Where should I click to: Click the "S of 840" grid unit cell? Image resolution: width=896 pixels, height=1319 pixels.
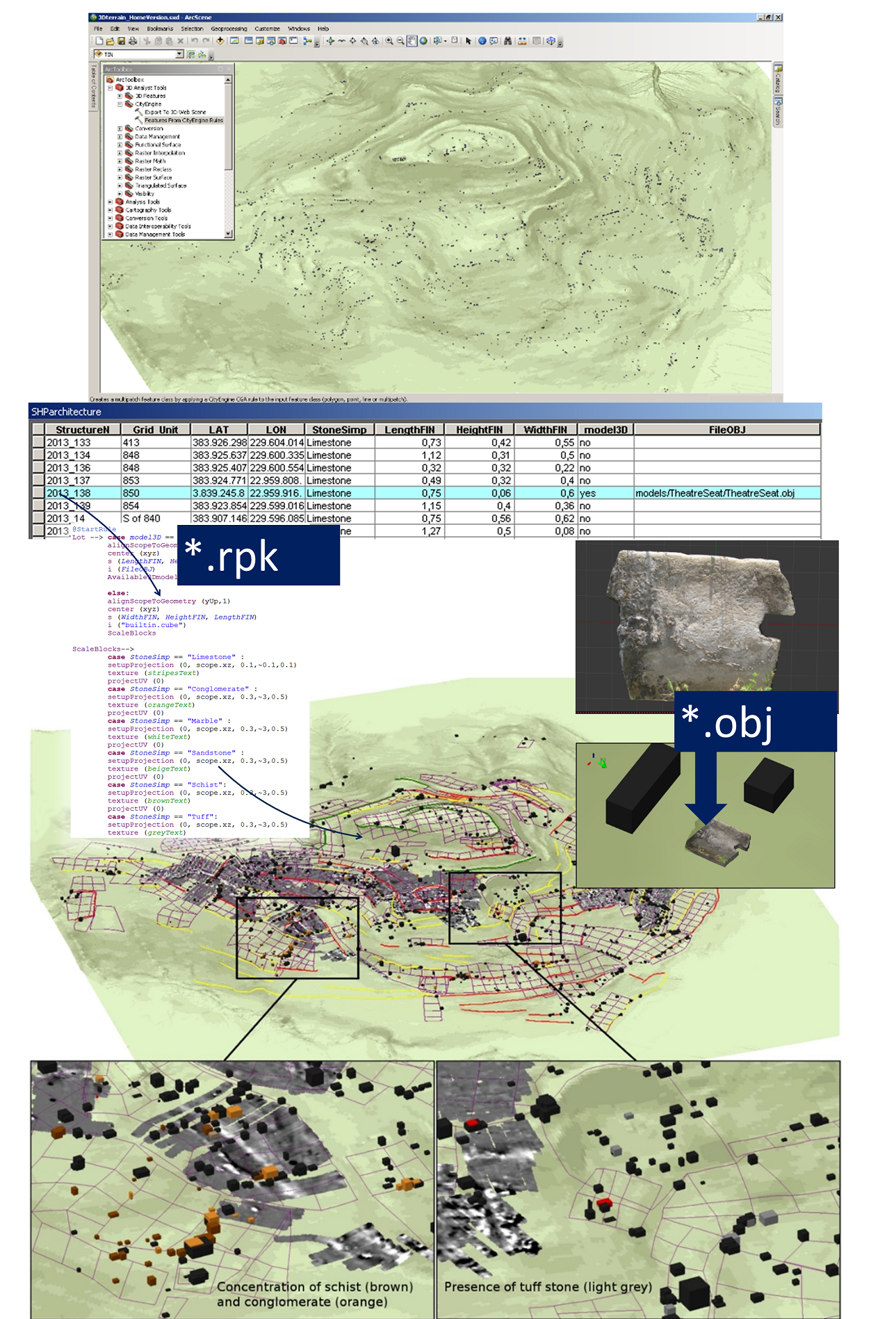pos(156,519)
